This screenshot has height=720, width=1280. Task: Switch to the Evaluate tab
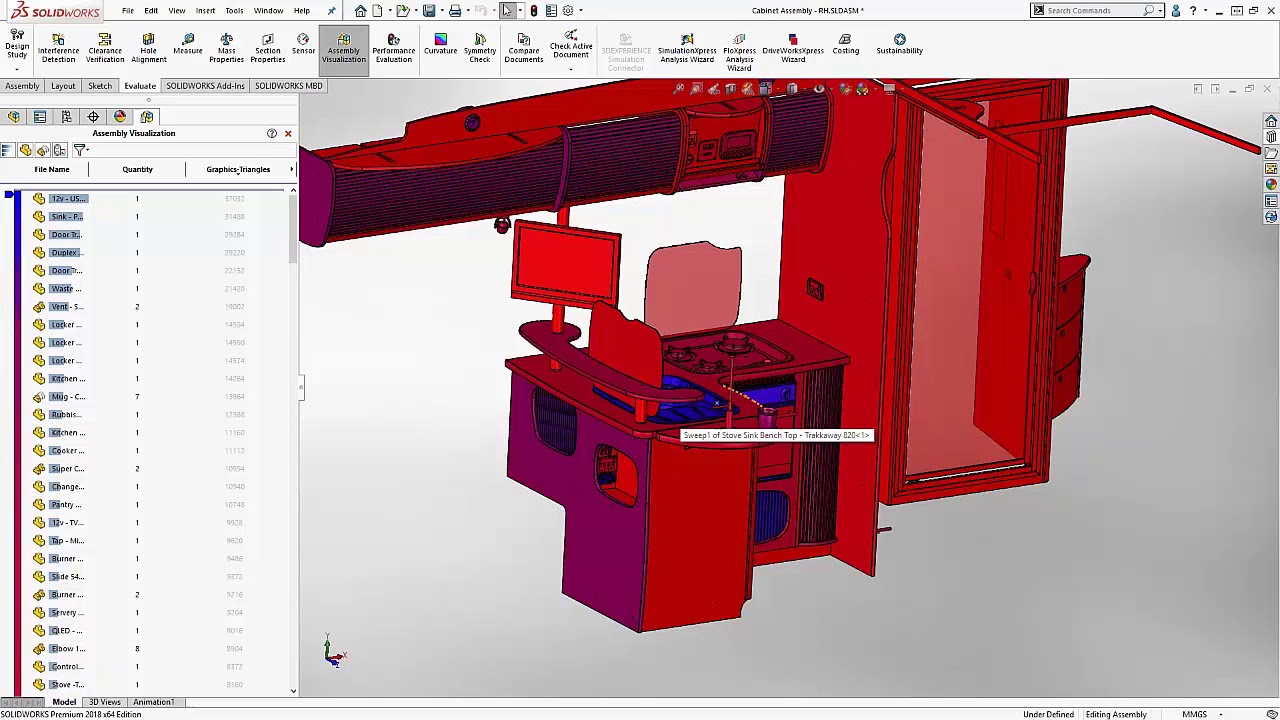coord(140,86)
